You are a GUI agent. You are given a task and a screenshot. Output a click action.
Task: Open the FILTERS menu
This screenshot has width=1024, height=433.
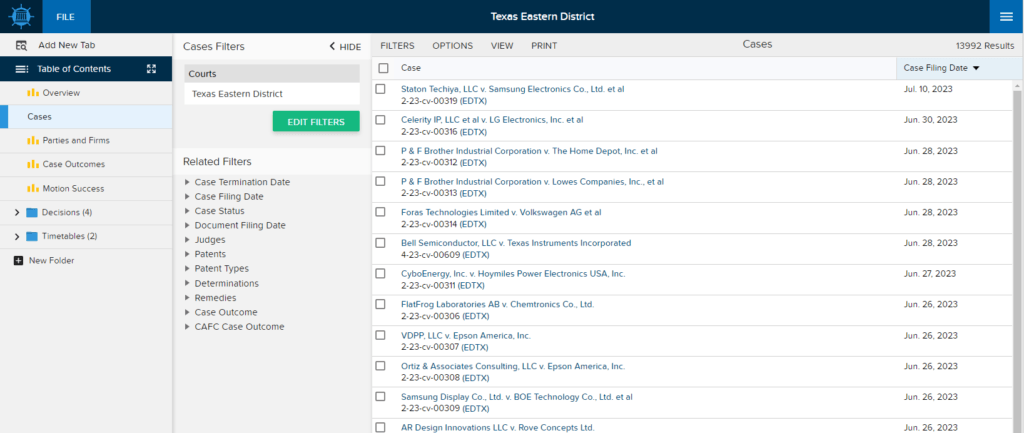[x=398, y=46]
